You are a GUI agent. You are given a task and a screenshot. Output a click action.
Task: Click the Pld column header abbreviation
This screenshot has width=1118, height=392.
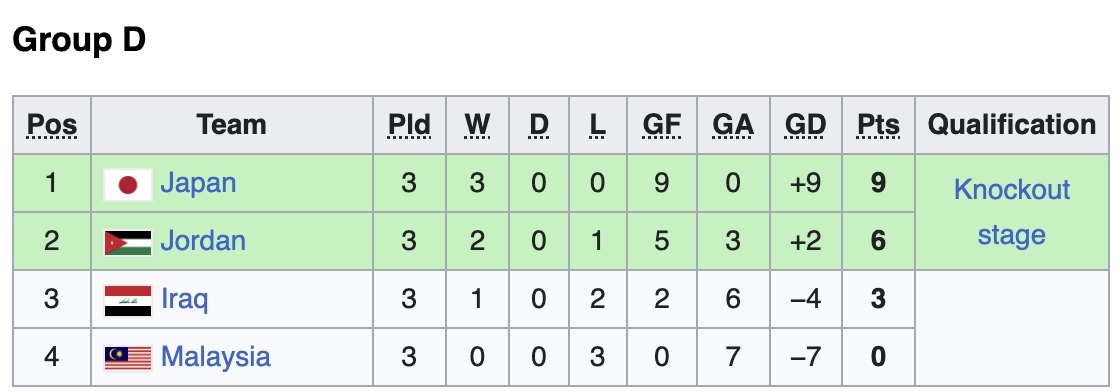tap(409, 125)
